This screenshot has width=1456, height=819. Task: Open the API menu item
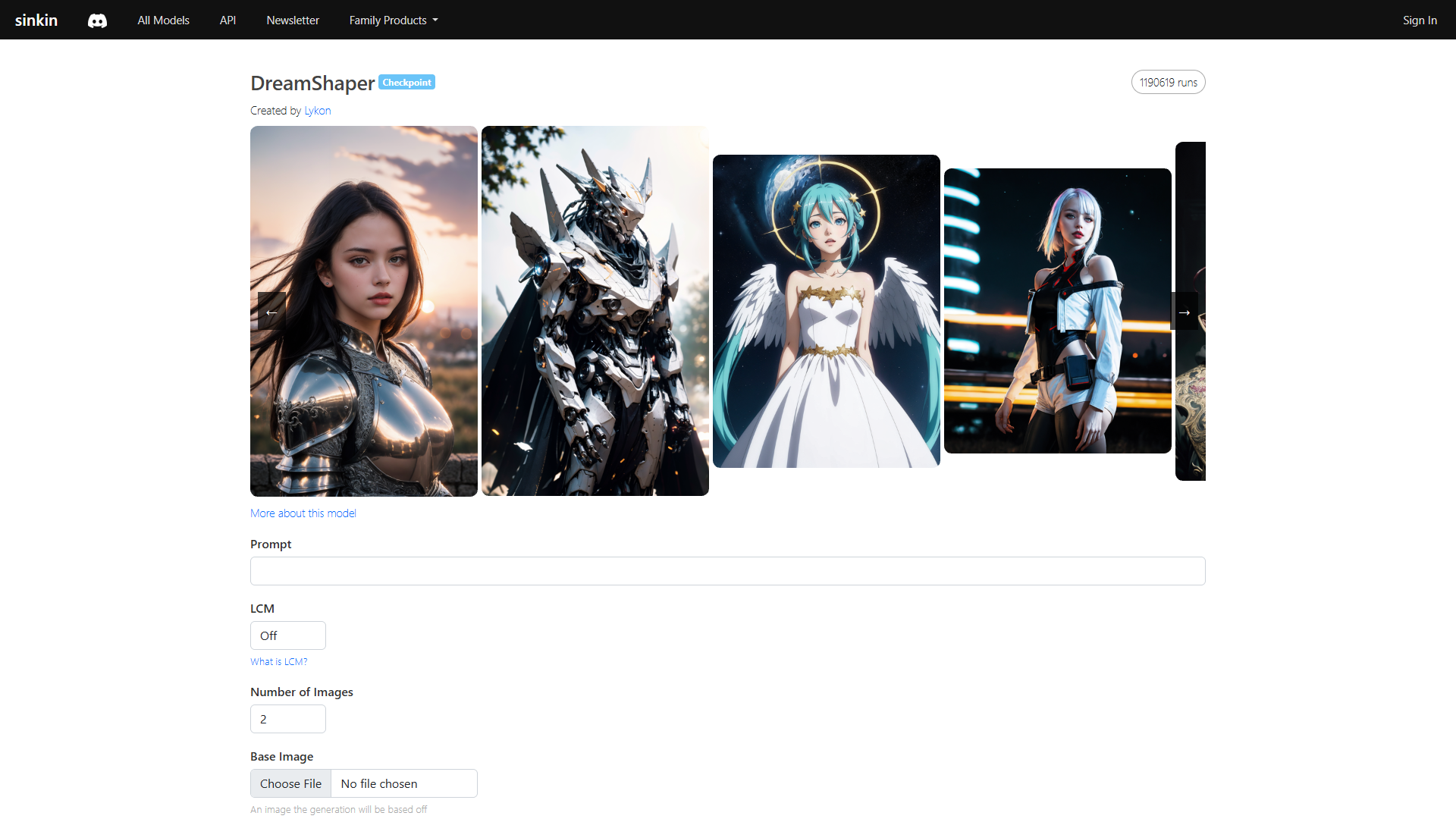[x=227, y=20]
